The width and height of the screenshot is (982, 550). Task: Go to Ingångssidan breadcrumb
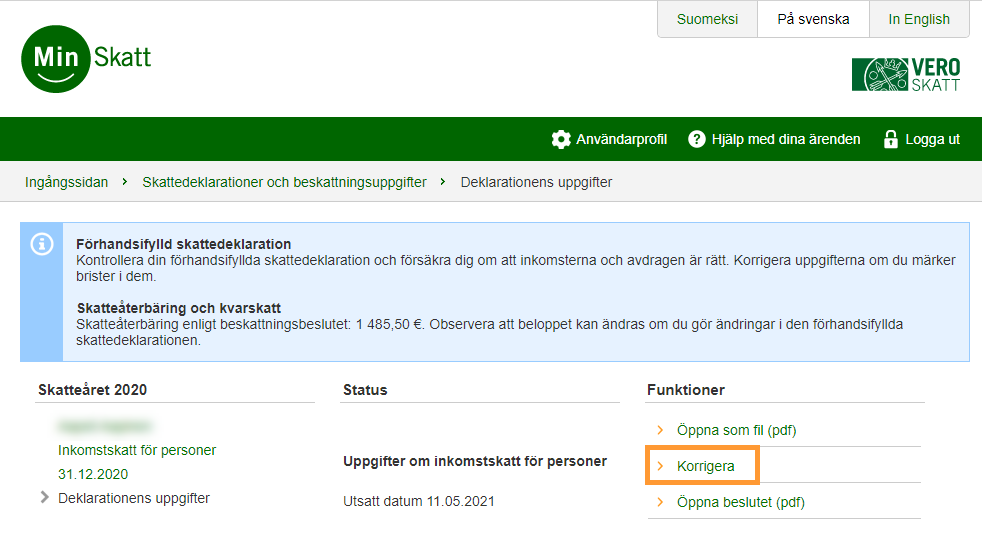pyautogui.click(x=66, y=182)
